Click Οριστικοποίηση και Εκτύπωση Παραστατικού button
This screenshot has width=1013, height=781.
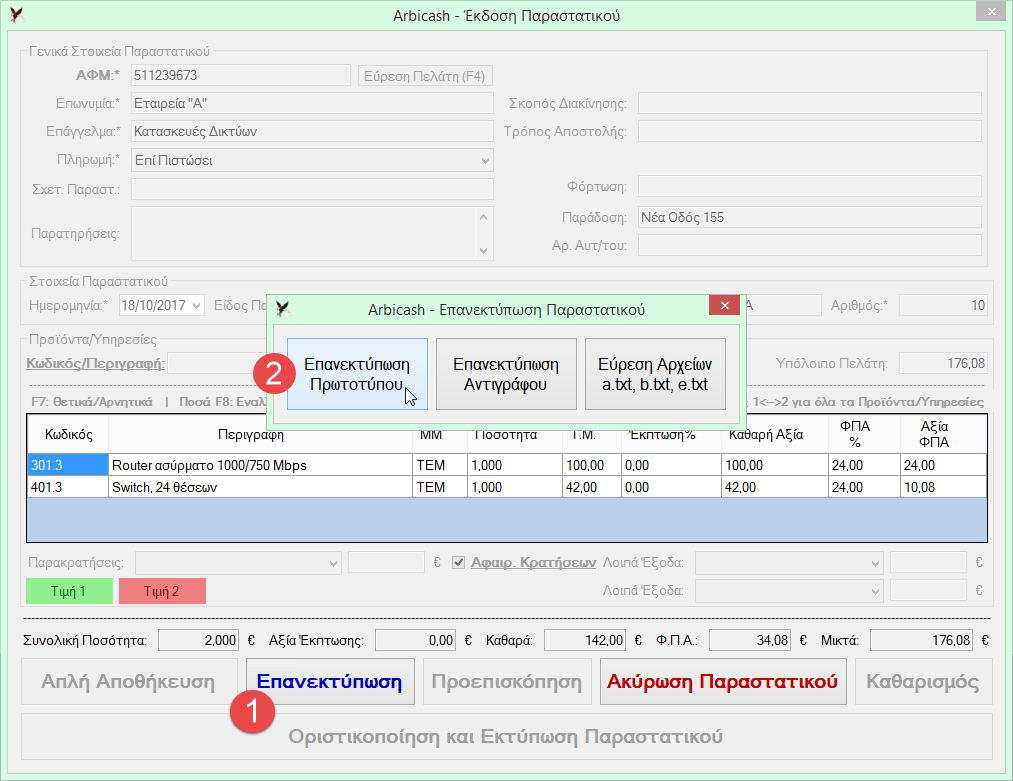[x=506, y=736]
